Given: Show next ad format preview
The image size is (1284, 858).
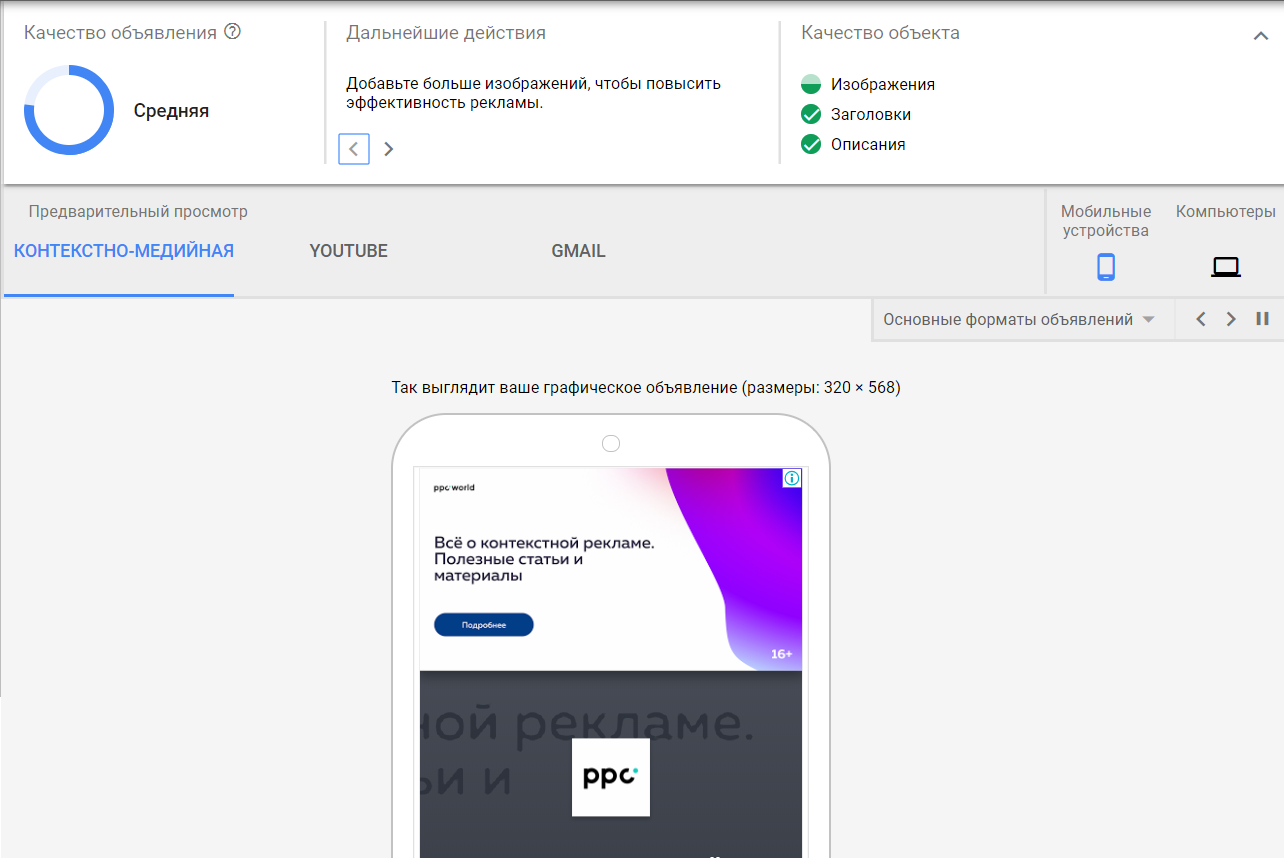Looking at the screenshot, I should point(1231,319).
